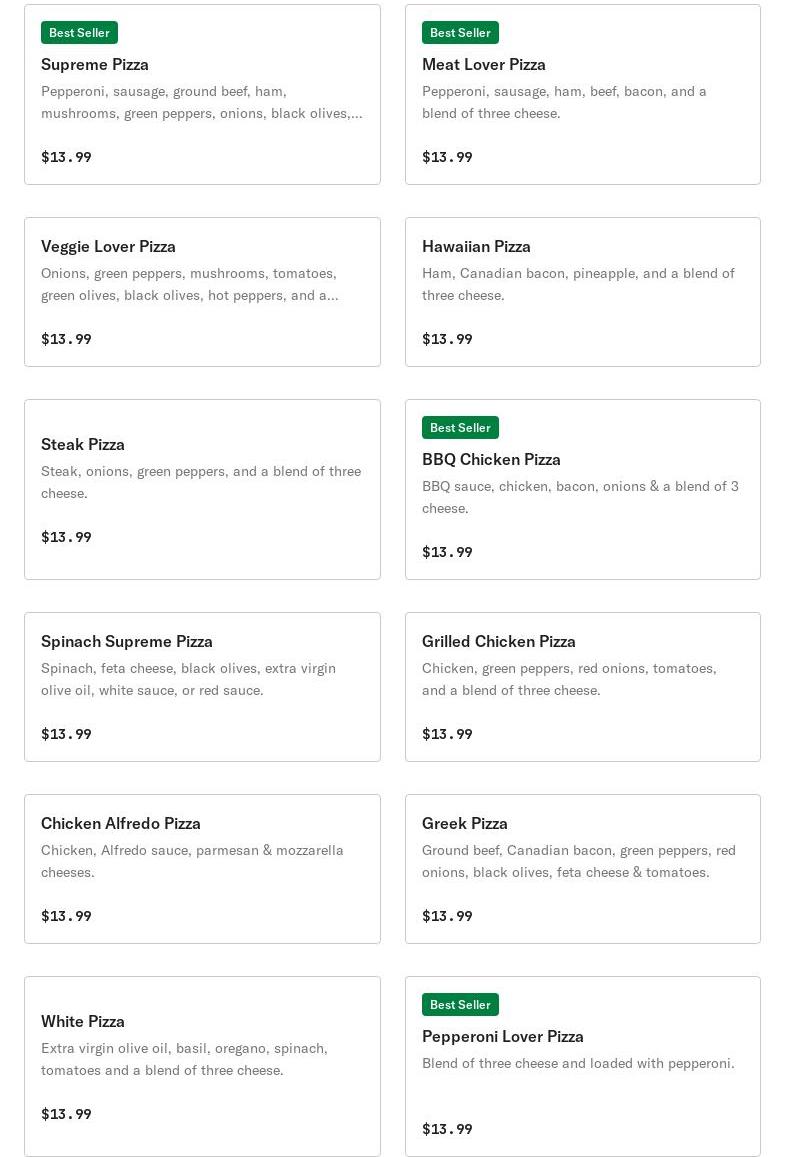
Task: Open the Supreme Pizza item
Action: [95, 64]
